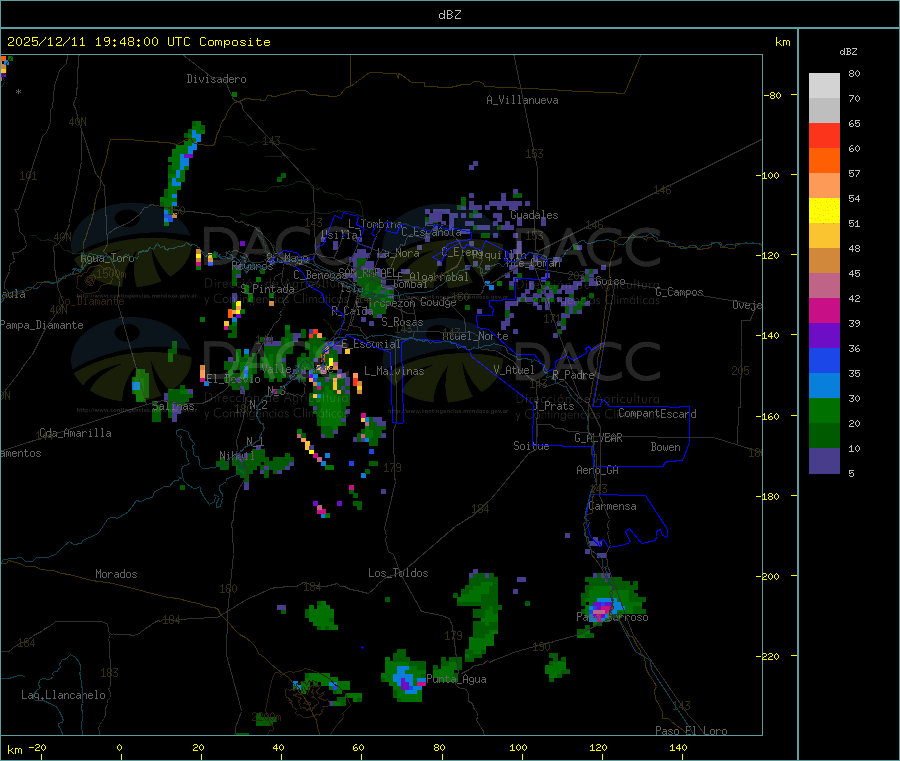
Task: Click the Paso_El_Loro label
Action: click(691, 731)
